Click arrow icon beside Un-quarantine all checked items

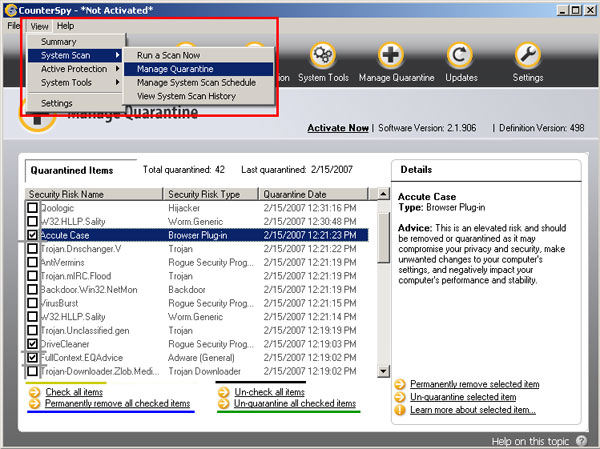click(x=223, y=403)
